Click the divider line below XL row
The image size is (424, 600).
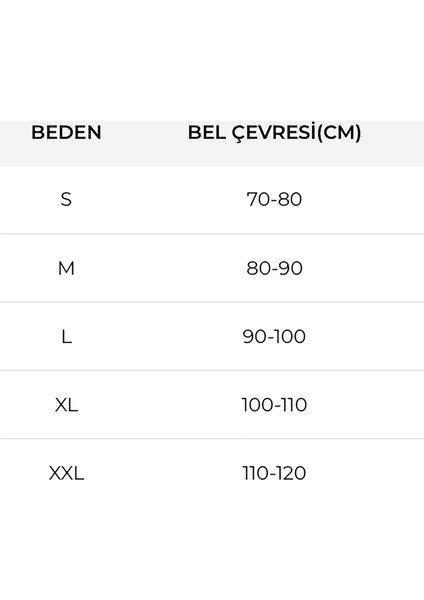[x=212, y=439]
